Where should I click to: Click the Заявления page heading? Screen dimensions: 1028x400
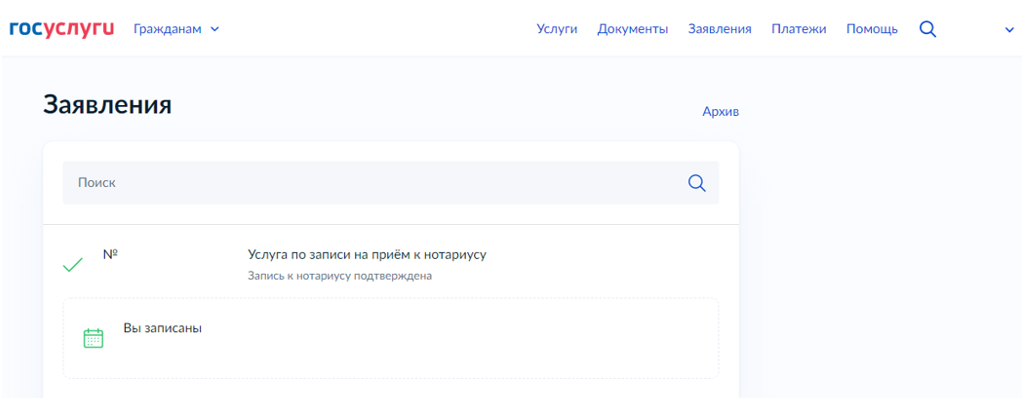point(108,105)
